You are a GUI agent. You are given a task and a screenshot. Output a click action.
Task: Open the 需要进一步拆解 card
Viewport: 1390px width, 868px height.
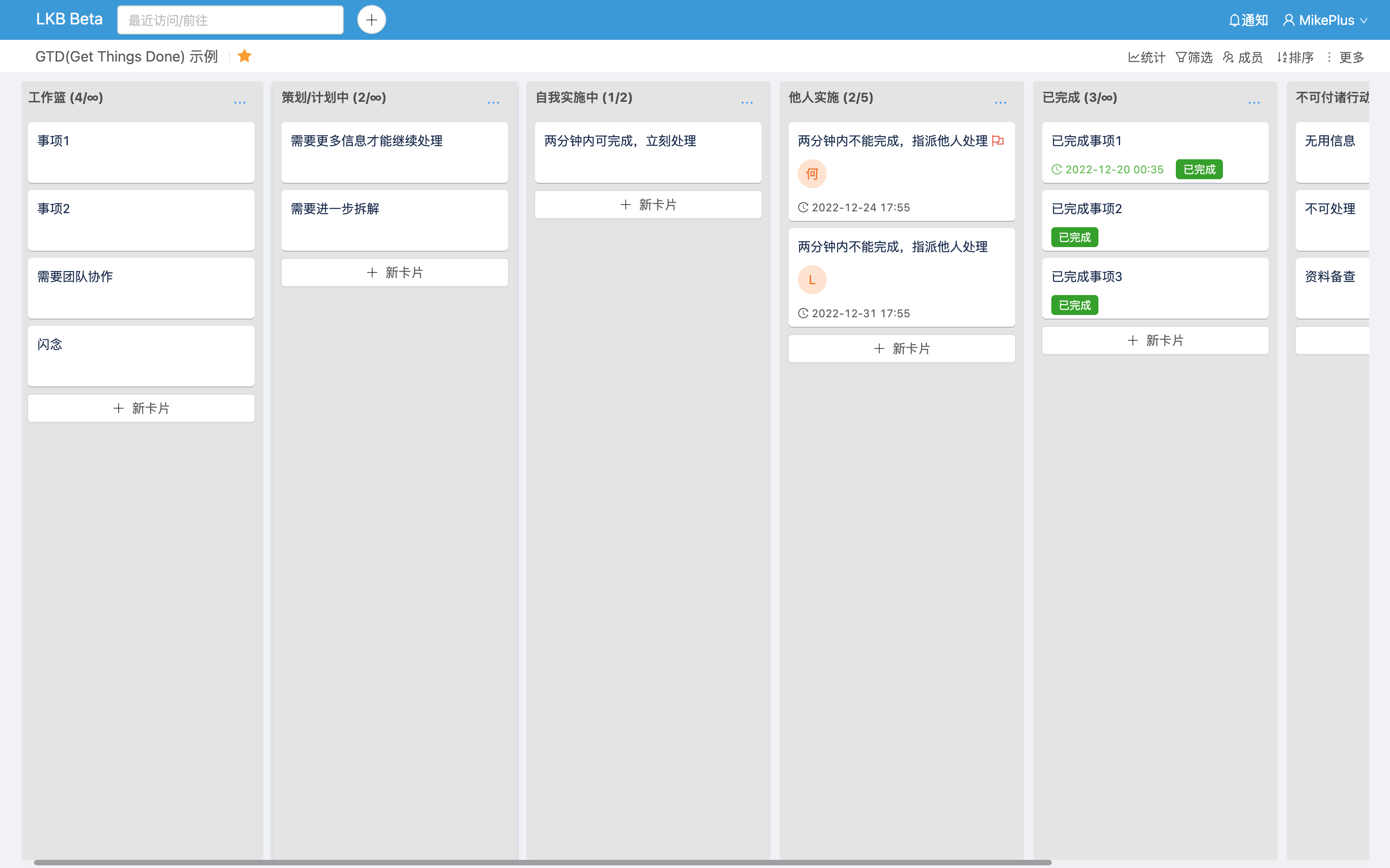coord(395,220)
